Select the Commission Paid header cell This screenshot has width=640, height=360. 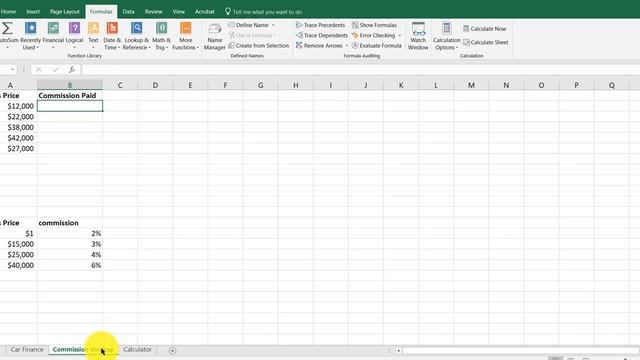[70, 96]
